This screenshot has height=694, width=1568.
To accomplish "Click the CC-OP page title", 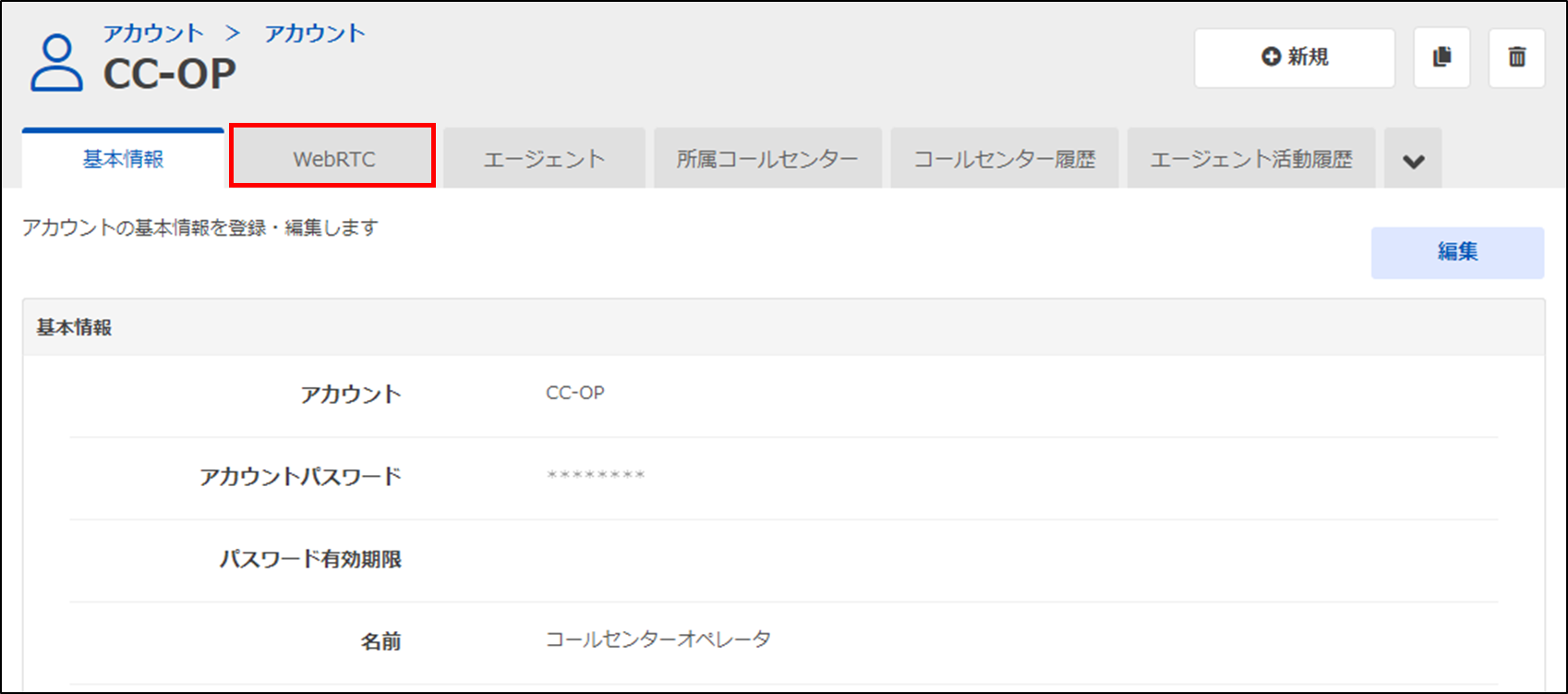I will coord(170,74).
